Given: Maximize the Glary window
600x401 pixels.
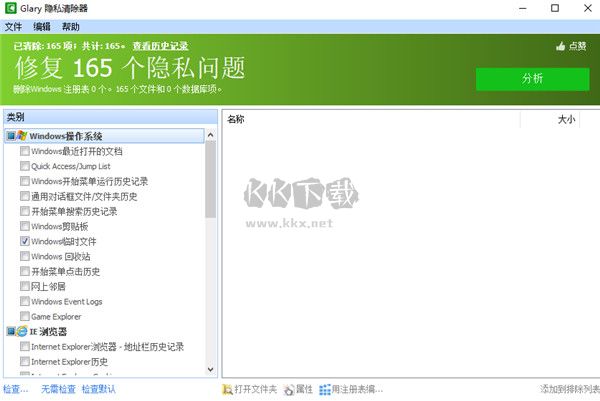Looking at the screenshot, I should tap(555, 8).
